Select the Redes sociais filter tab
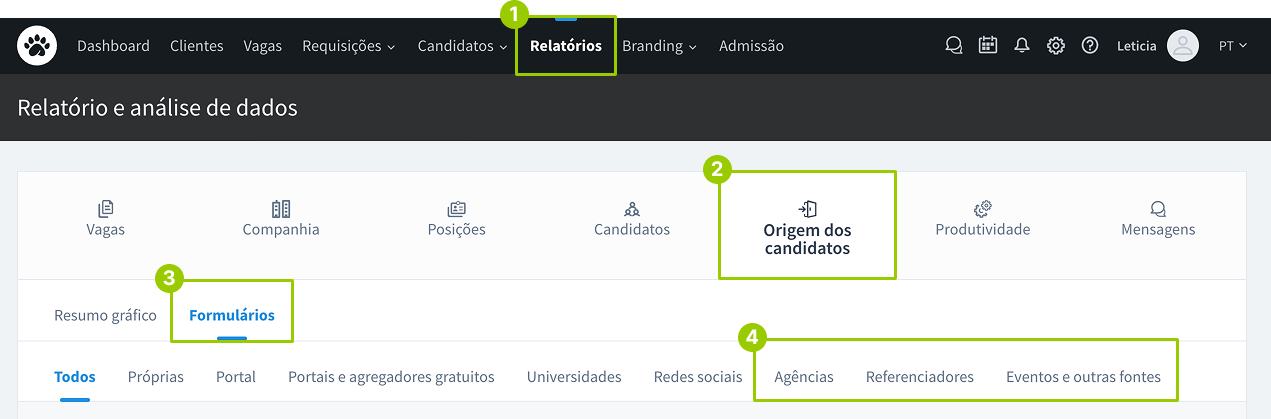The image size is (1271, 419). tap(698, 377)
